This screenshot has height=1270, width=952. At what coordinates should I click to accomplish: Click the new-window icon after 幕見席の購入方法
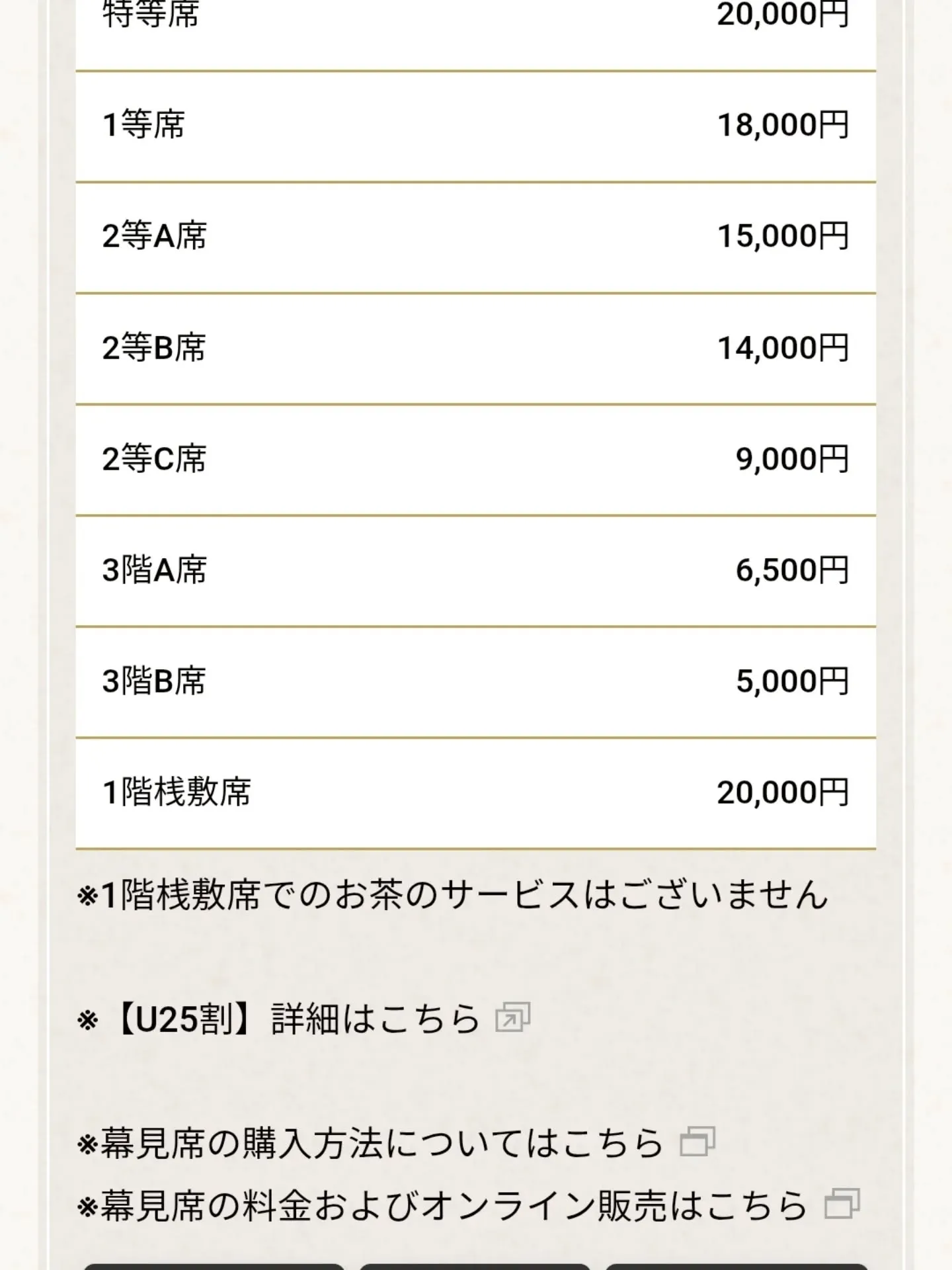click(697, 1142)
